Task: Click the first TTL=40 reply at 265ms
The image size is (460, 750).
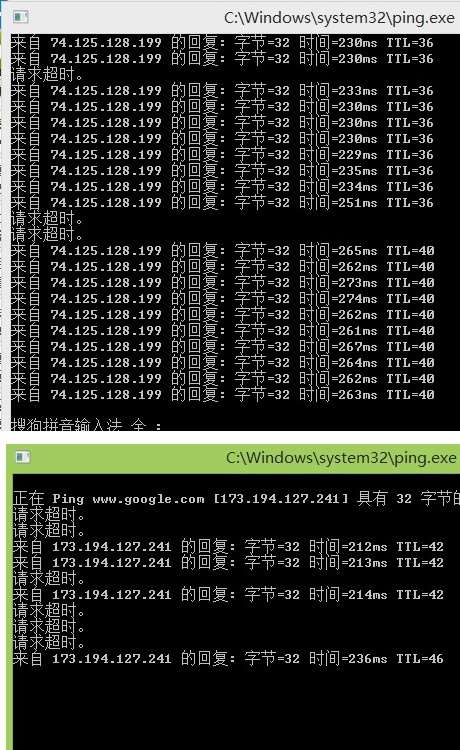Action: (x=222, y=251)
